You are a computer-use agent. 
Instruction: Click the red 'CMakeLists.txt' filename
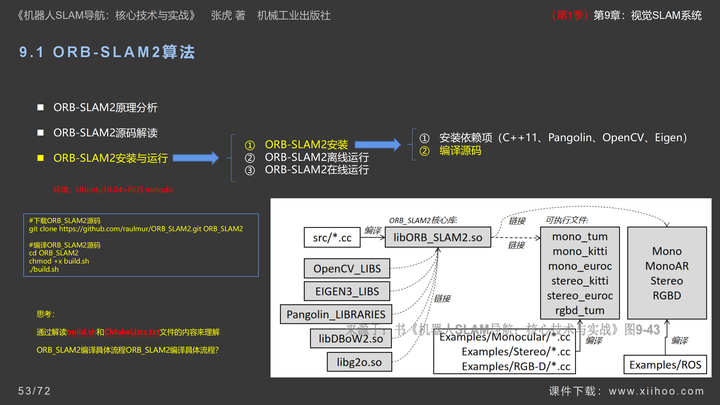(x=132, y=332)
